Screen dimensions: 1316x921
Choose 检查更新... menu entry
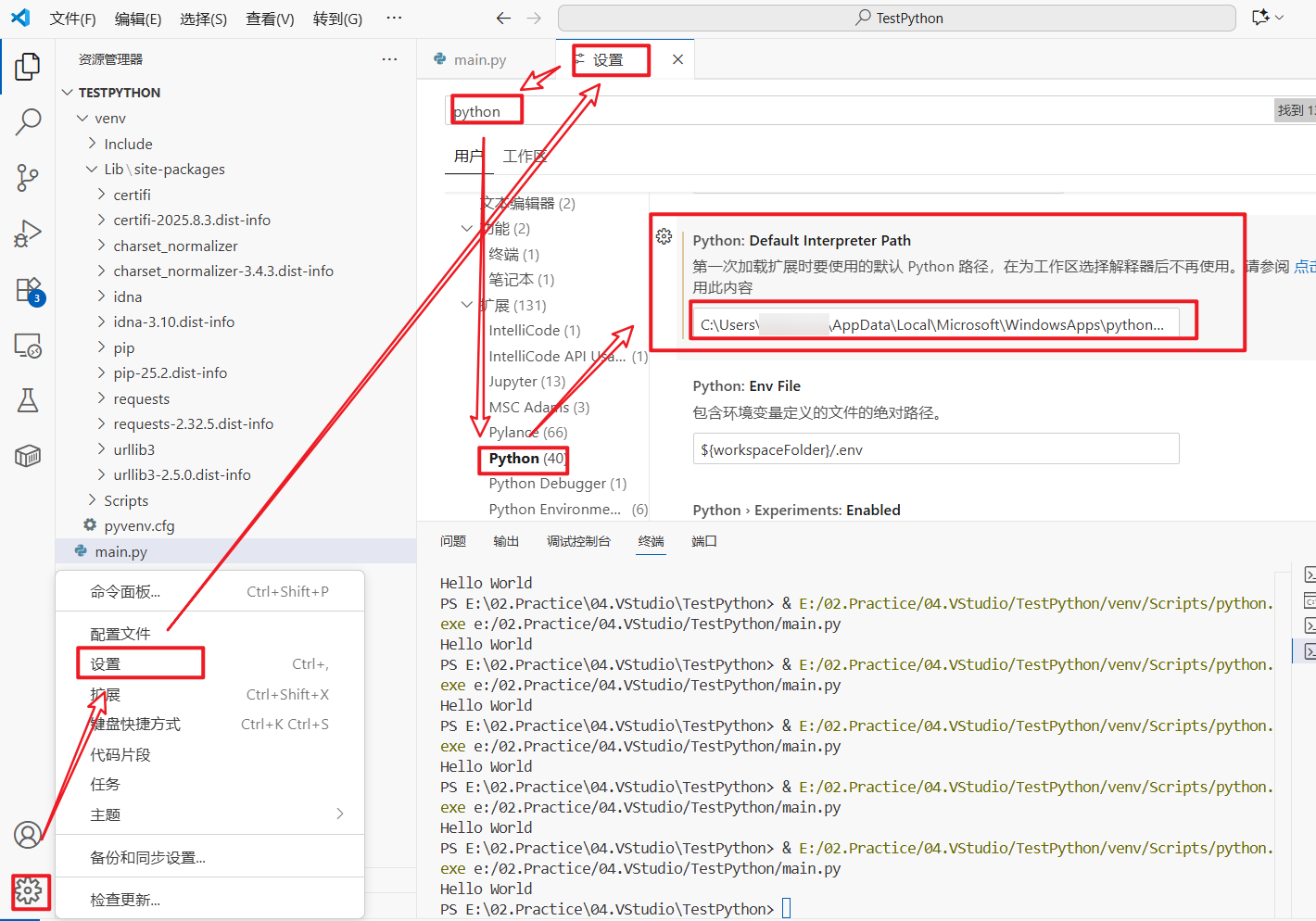(209, 900)
